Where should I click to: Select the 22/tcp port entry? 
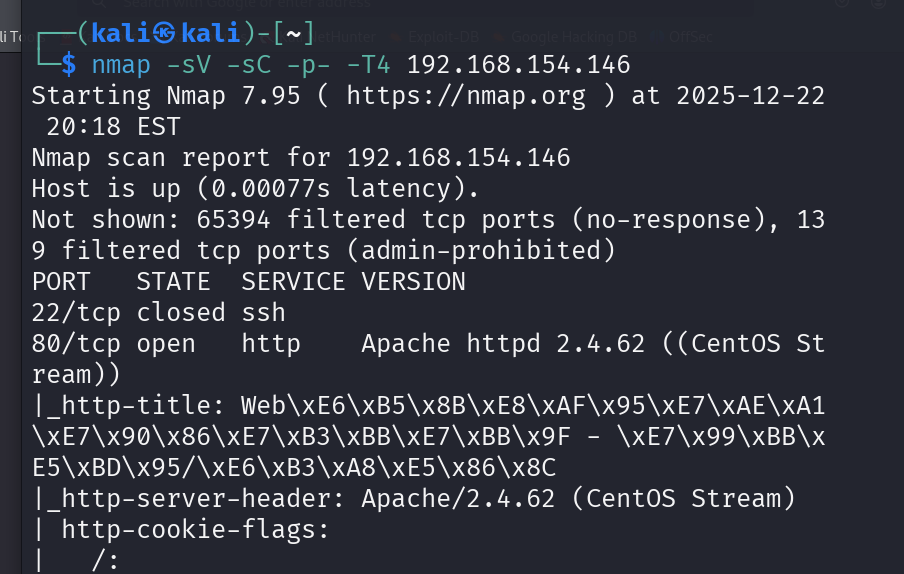pyautogui.click(x=76, y=312)
